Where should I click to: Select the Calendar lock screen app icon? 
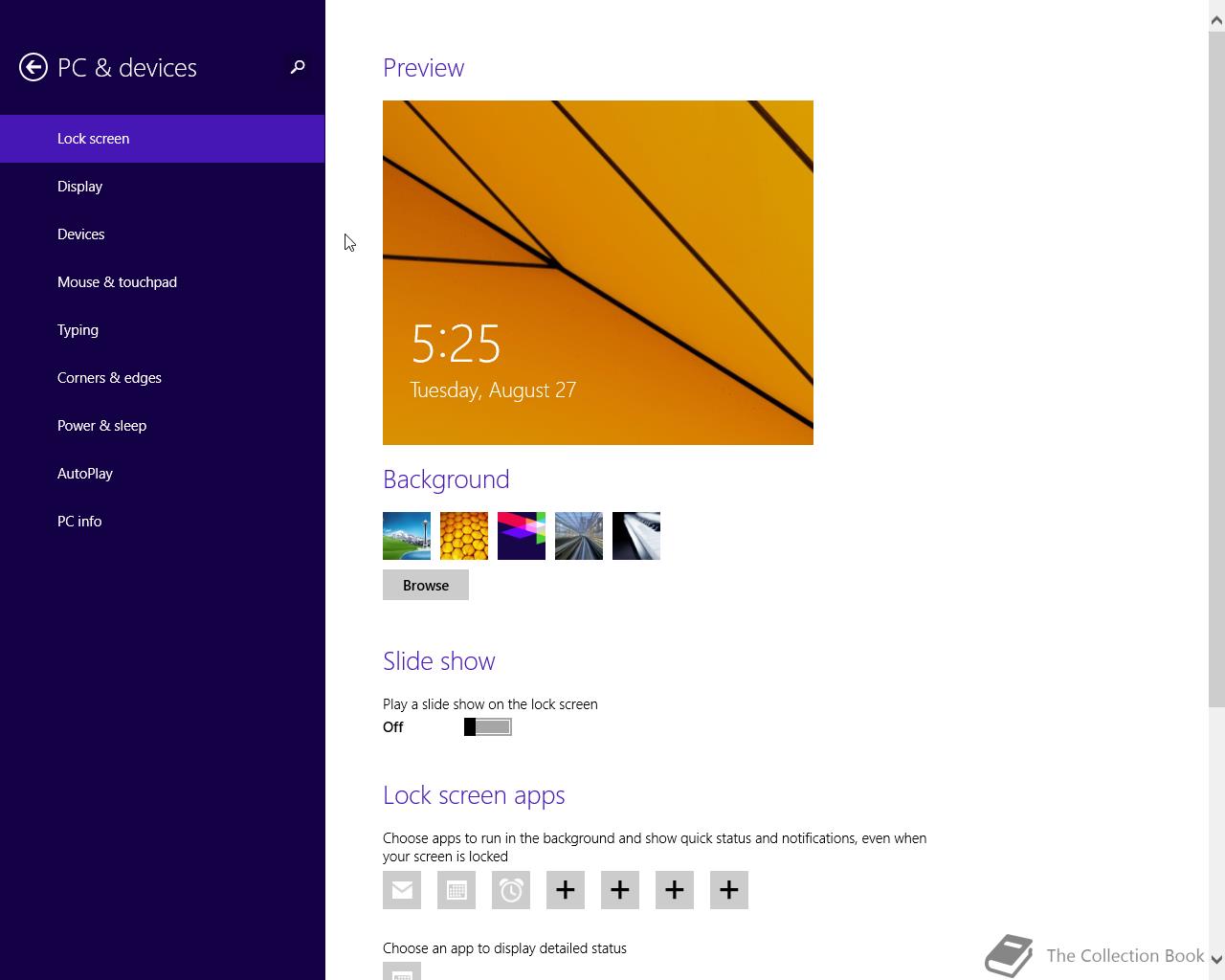pyautogui.click(x=457, y=890)
